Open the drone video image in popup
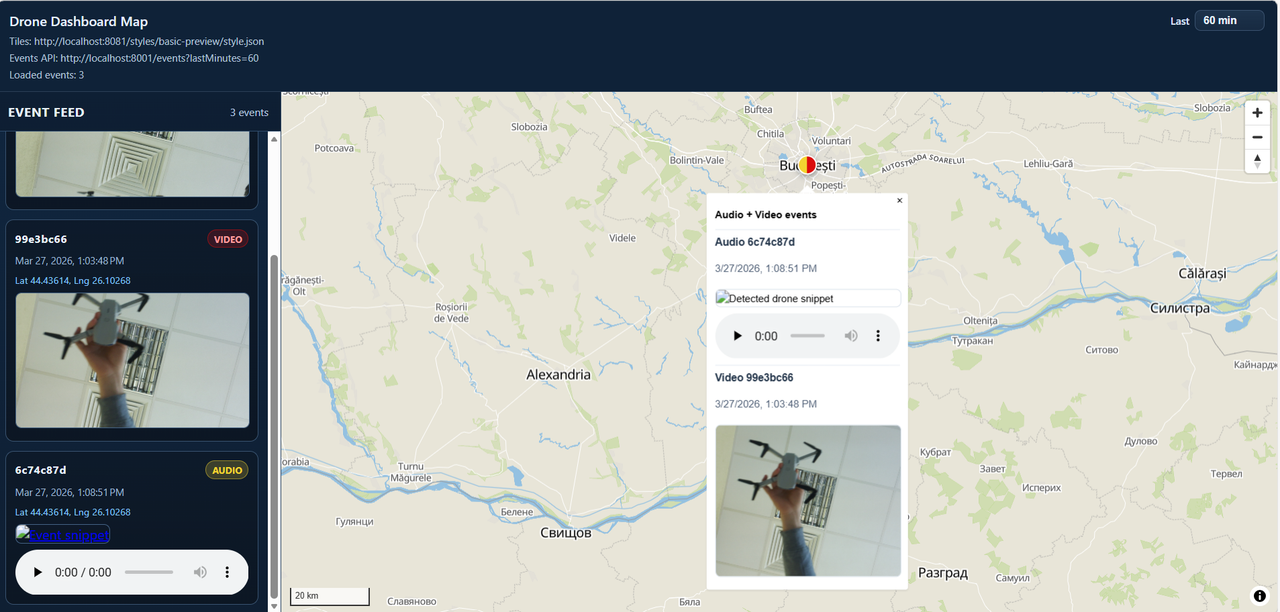 [x=808, y=501]
